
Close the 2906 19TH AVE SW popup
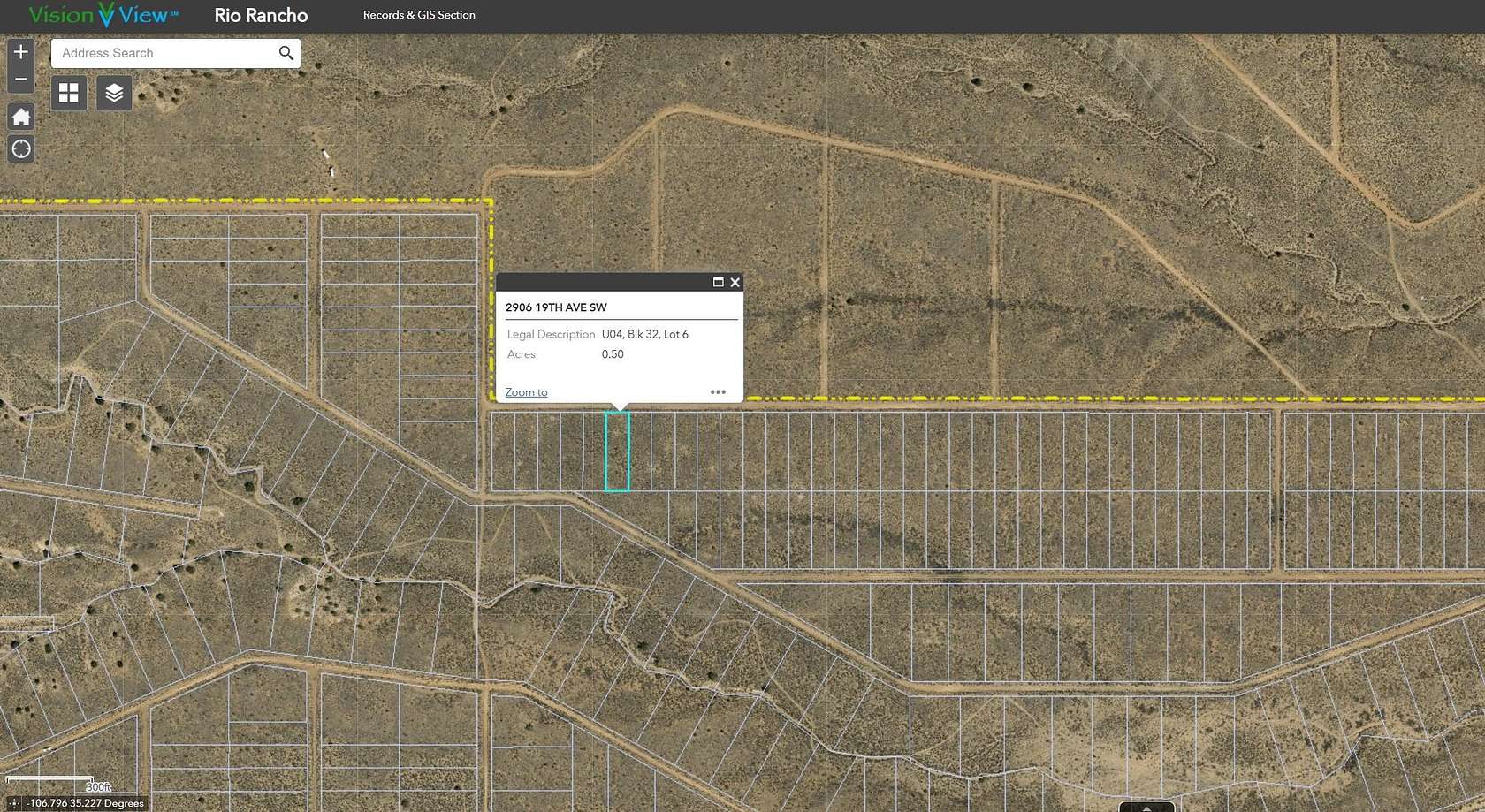tap(735, 282)
